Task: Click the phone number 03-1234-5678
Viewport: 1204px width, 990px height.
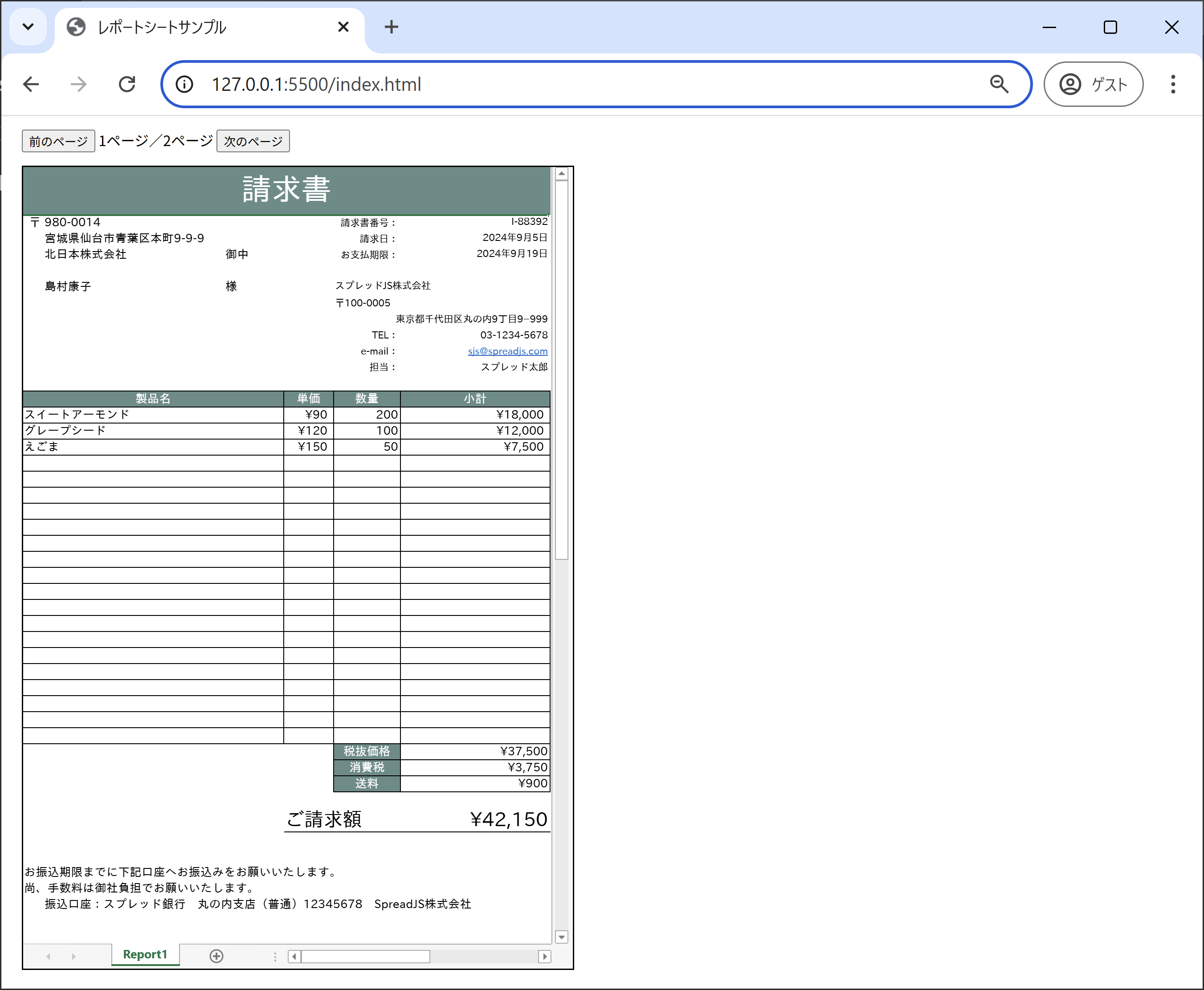Action: [x=514, y=335]
